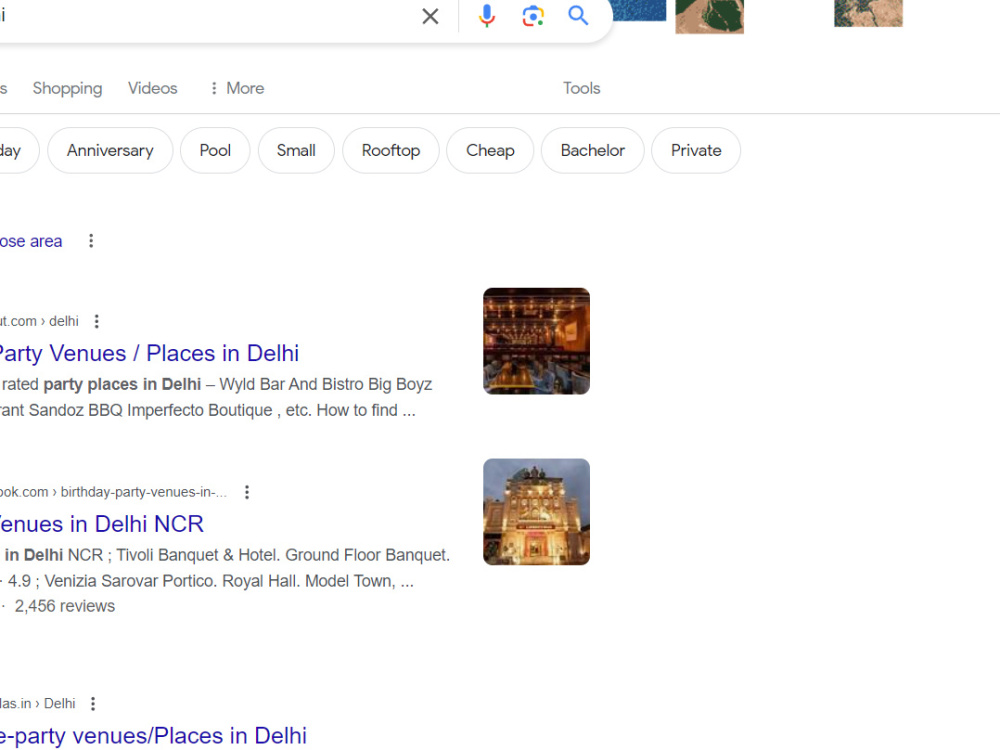Image resolution: width=1000 pixels, height=750 pixels.
Task: Select the Small filter chip
Action: pyautogui.click(x=296, y=151)
